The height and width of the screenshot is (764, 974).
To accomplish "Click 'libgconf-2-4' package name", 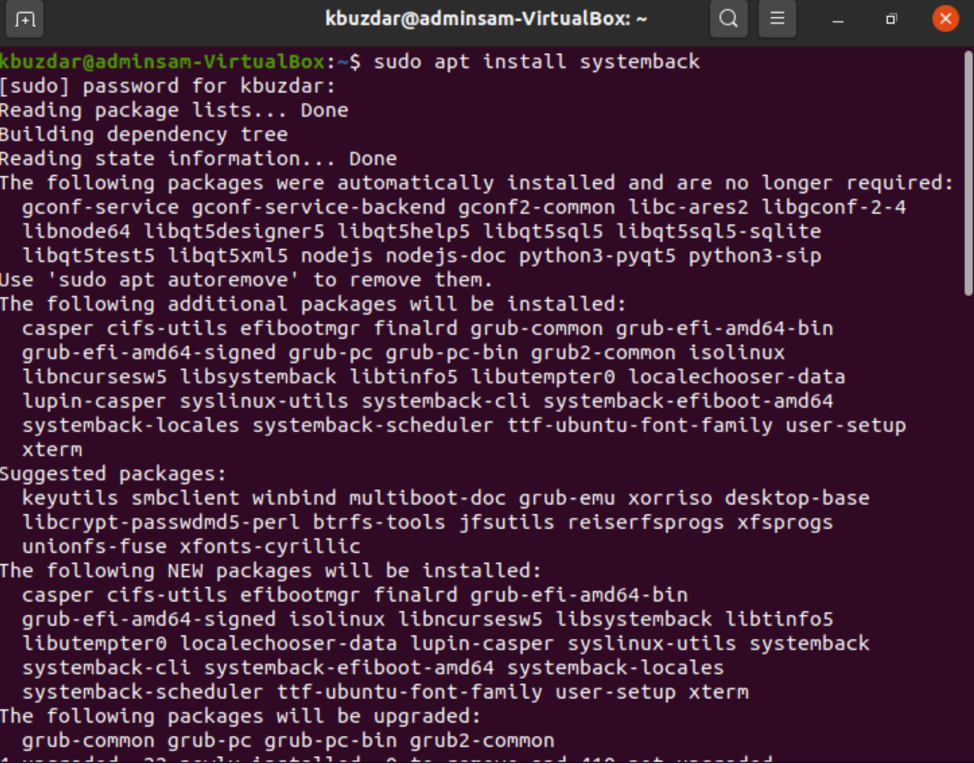I will pos(834,207).
